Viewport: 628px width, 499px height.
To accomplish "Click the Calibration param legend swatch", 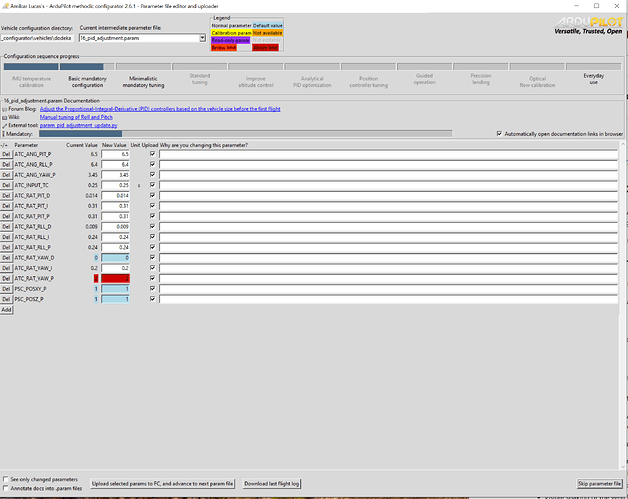I will tap(231, 33).
